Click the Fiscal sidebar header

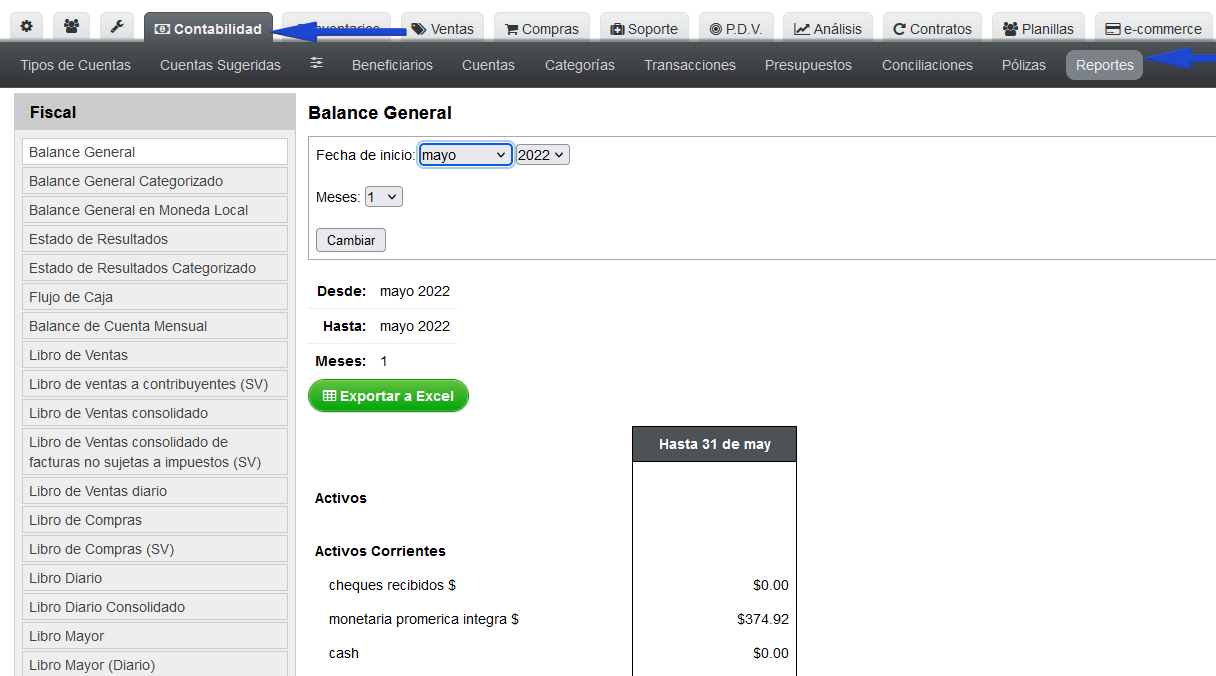155,112
